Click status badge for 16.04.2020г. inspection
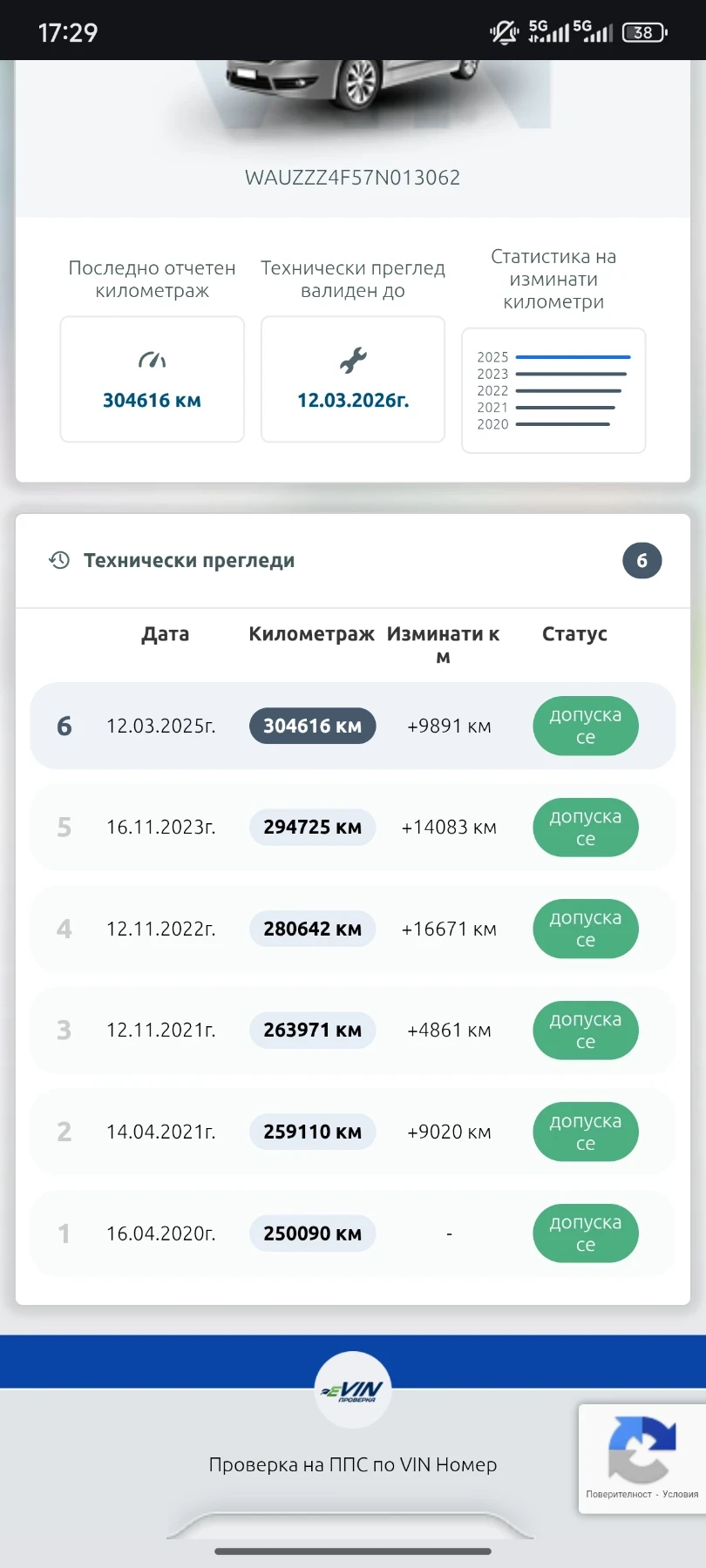Image resolution: width=706 pixels, height=1568 pixels. click(x=586, y=1233)
